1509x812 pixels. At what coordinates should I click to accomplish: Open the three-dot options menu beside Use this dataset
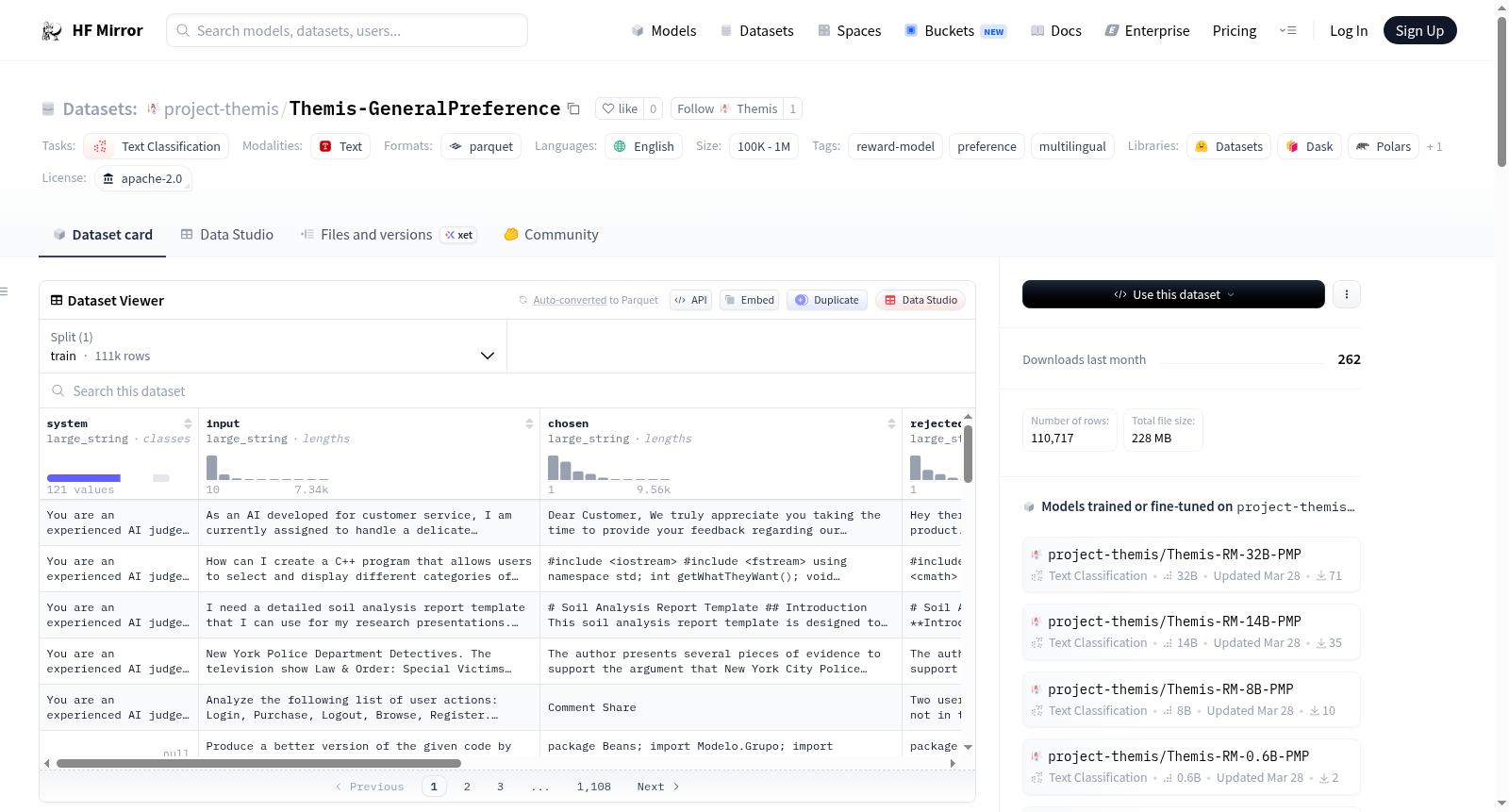1347,294
